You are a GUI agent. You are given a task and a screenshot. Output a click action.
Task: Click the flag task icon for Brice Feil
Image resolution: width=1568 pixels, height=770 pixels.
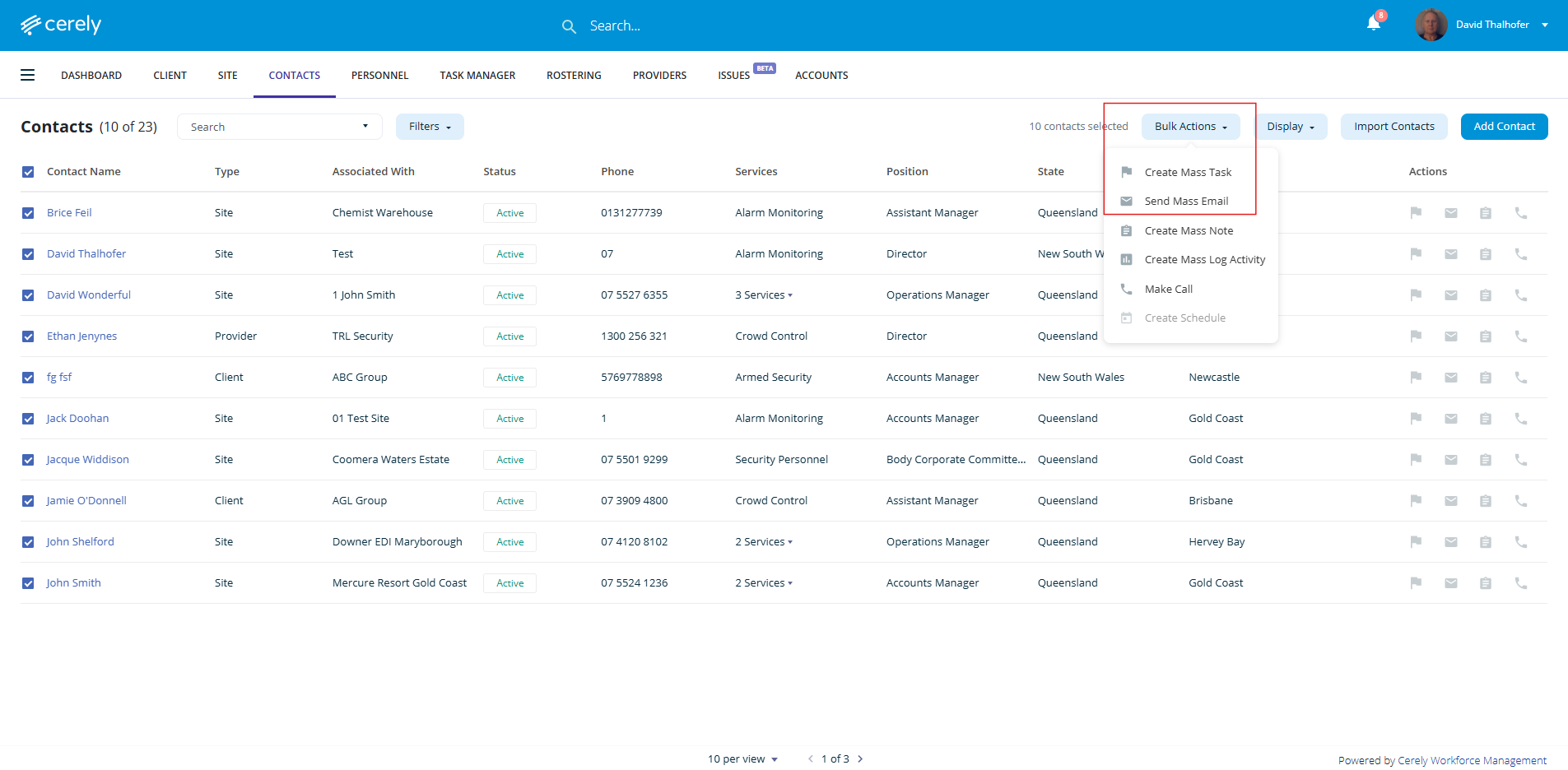1416,213
